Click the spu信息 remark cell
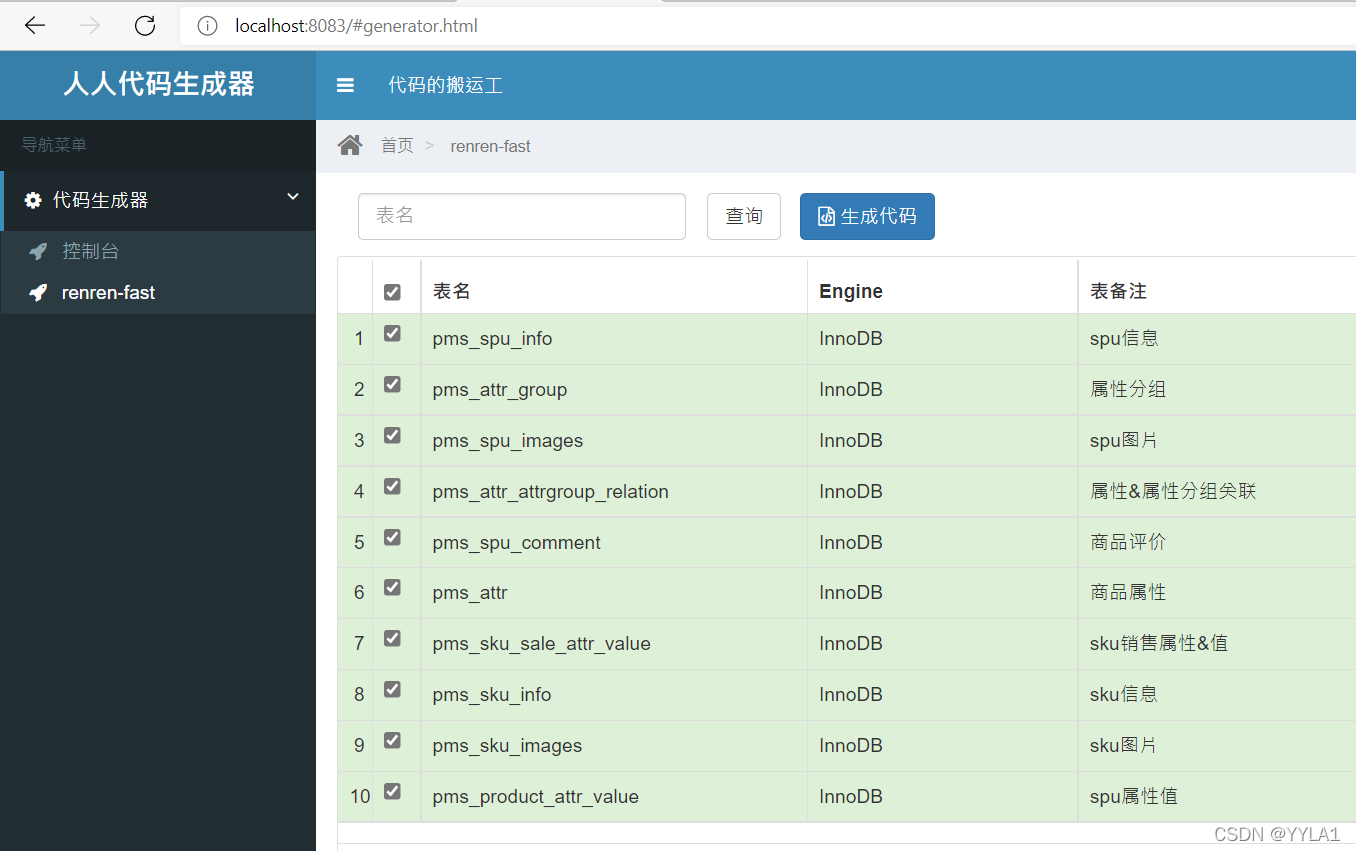 click(1217, 339)
